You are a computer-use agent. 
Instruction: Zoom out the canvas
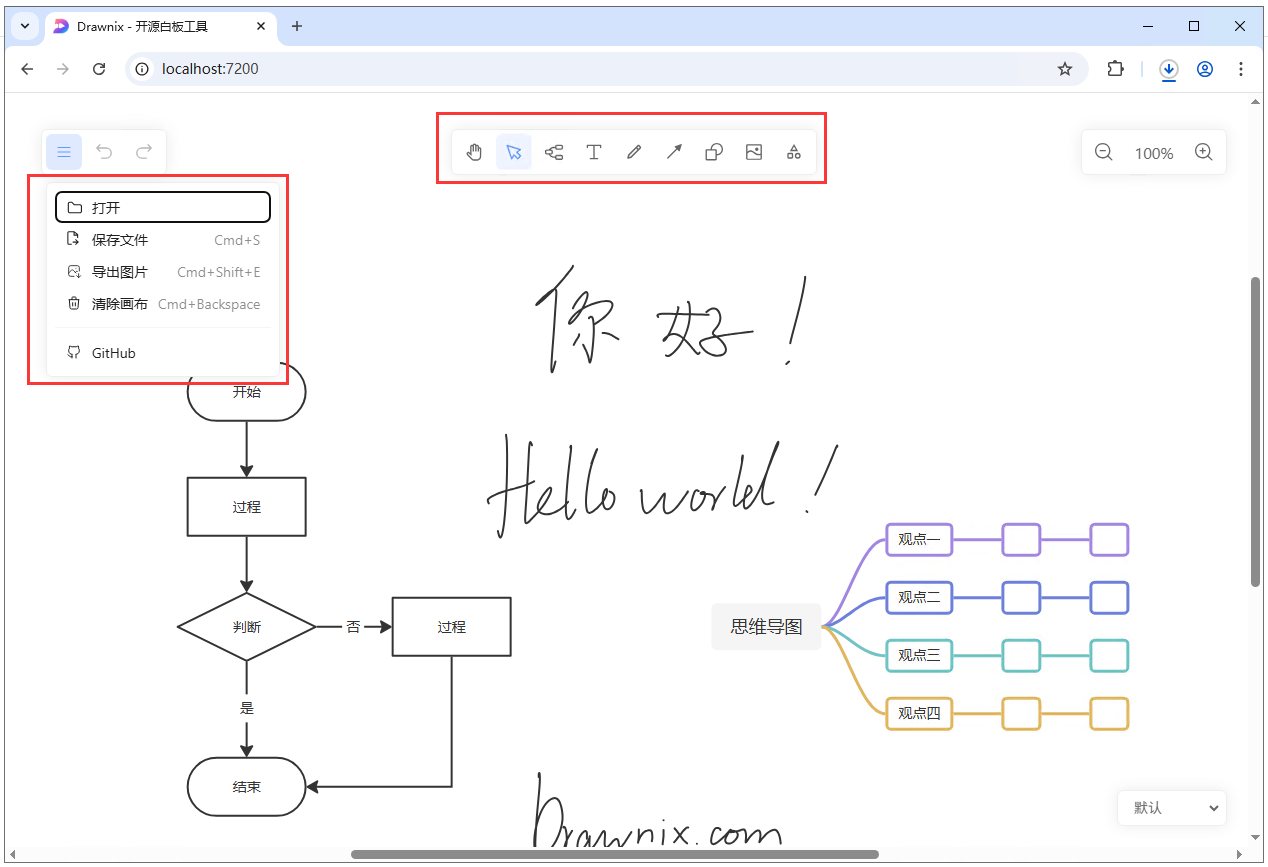1104,152
